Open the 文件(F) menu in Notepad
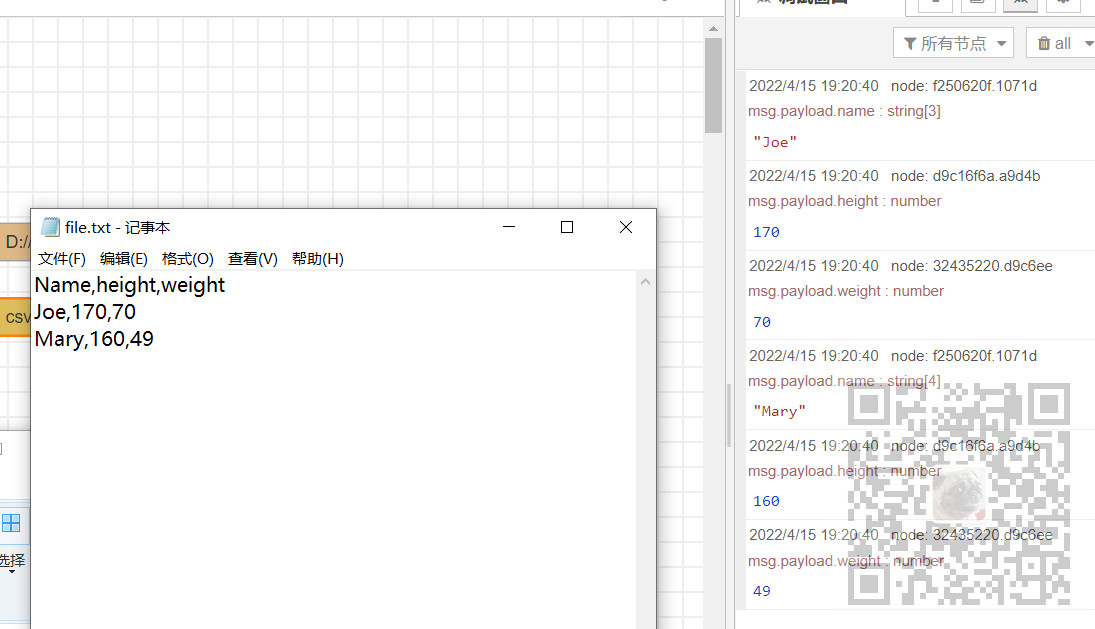1095x629 pixels. (x=61, y=259)
